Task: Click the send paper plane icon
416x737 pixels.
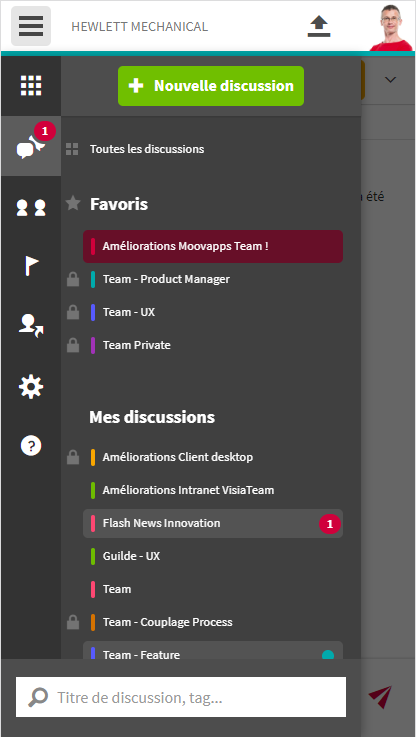Action: pos(380,697)
